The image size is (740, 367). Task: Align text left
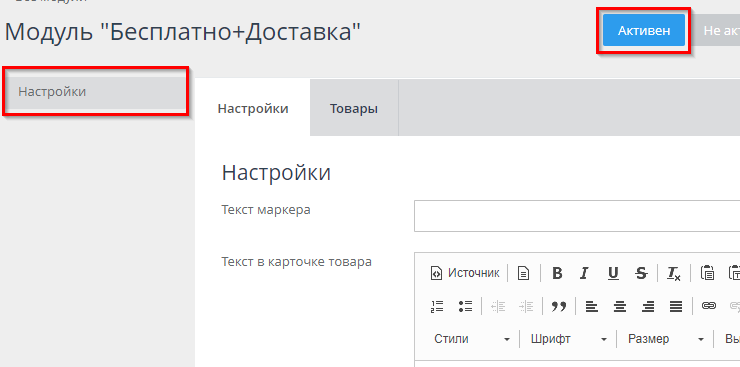[x=592, y=306]
